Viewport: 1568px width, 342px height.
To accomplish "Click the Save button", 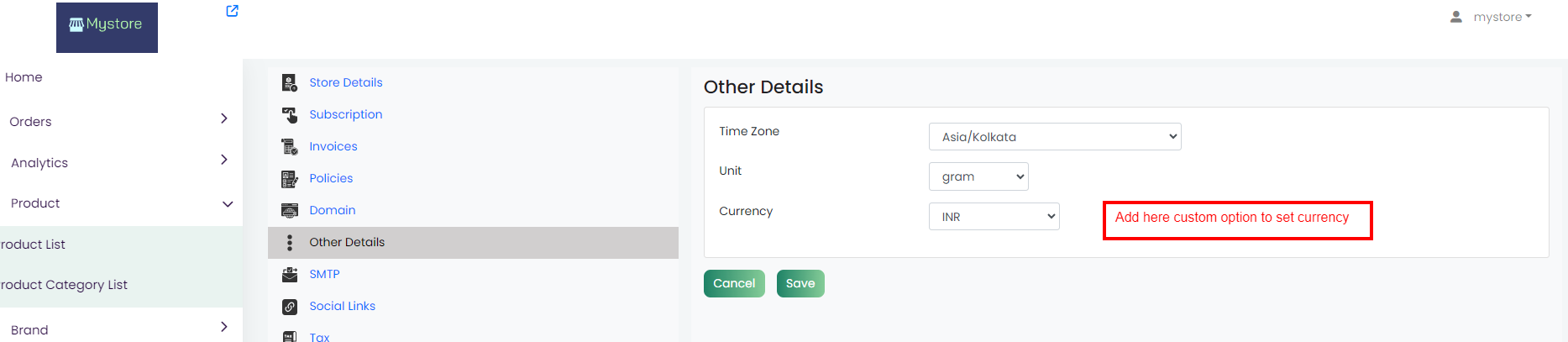I will pos(800,283).
